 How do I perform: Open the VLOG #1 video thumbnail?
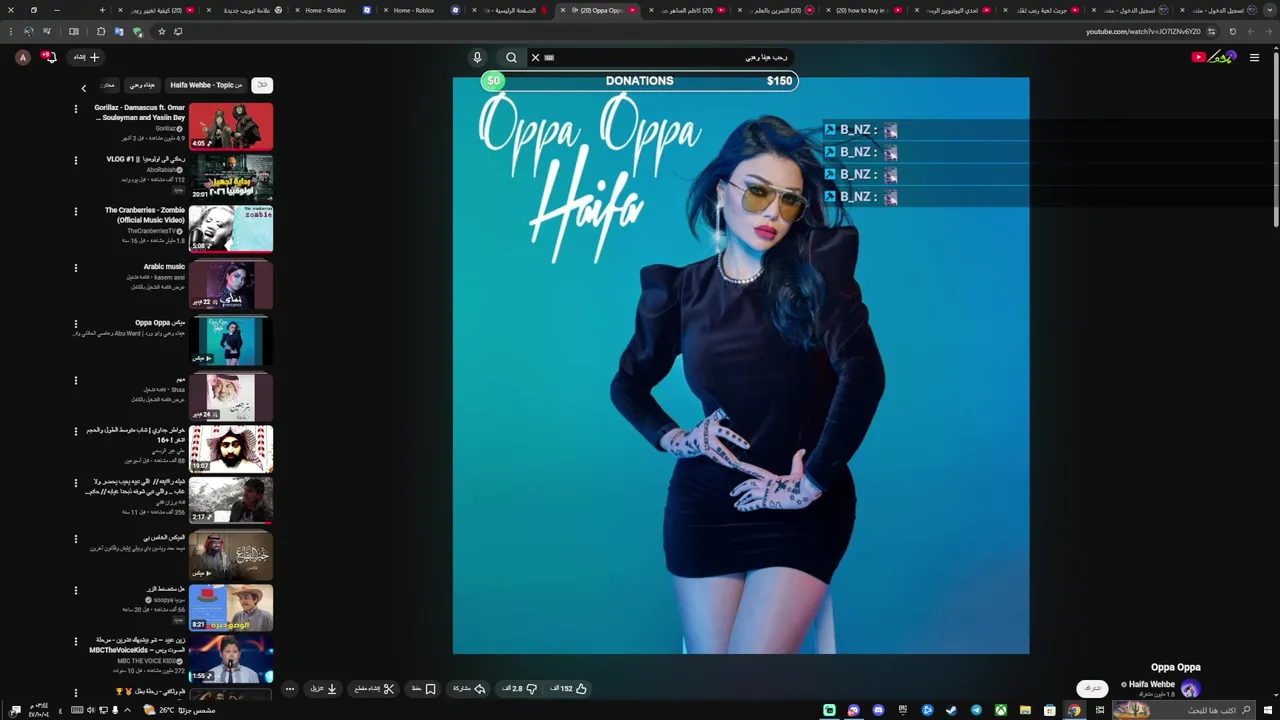231,177
